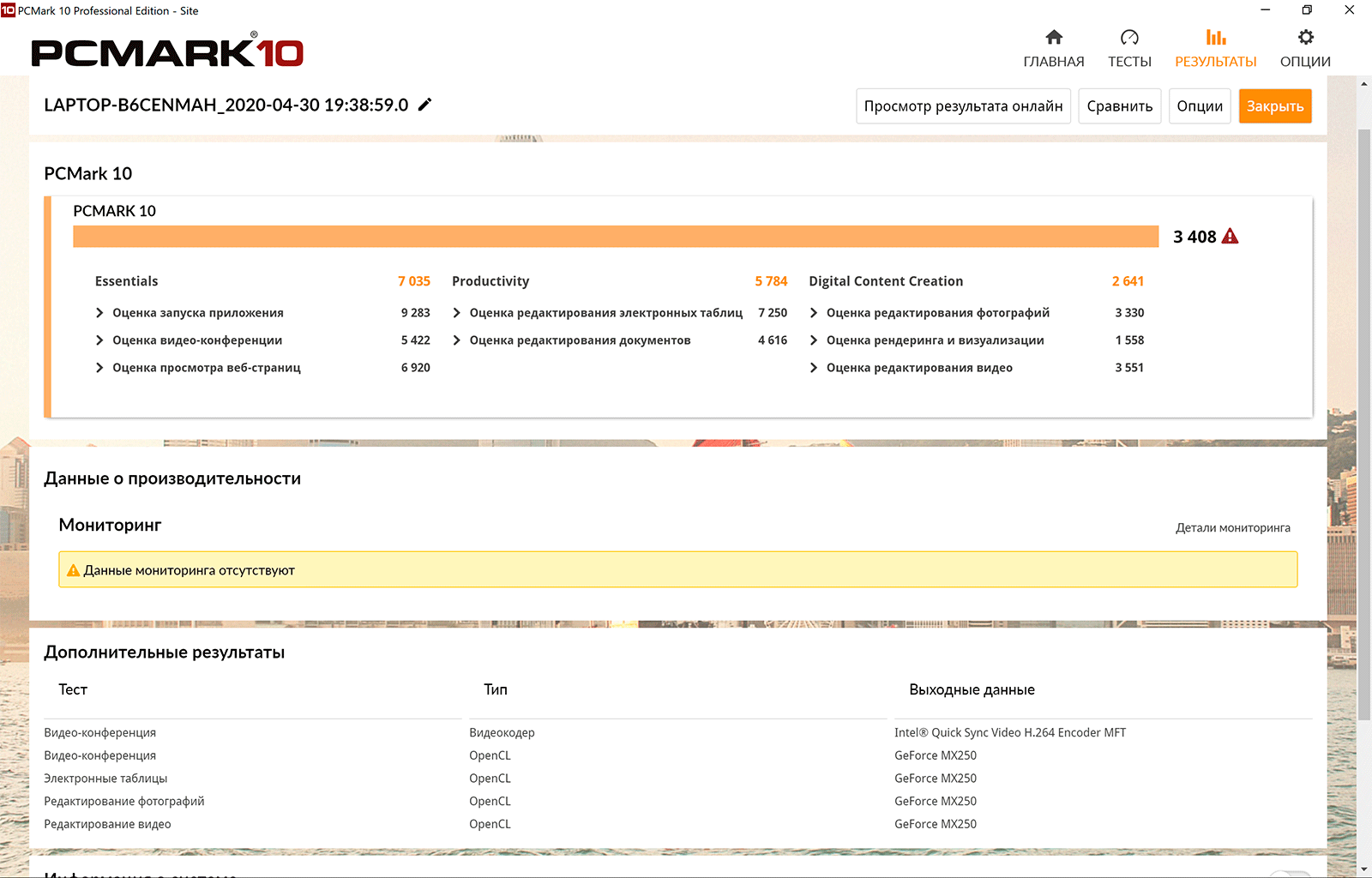
Task: Select the РЕЗУЛЬТАТЫ tab label
Action: click(x=1216, y=62)
